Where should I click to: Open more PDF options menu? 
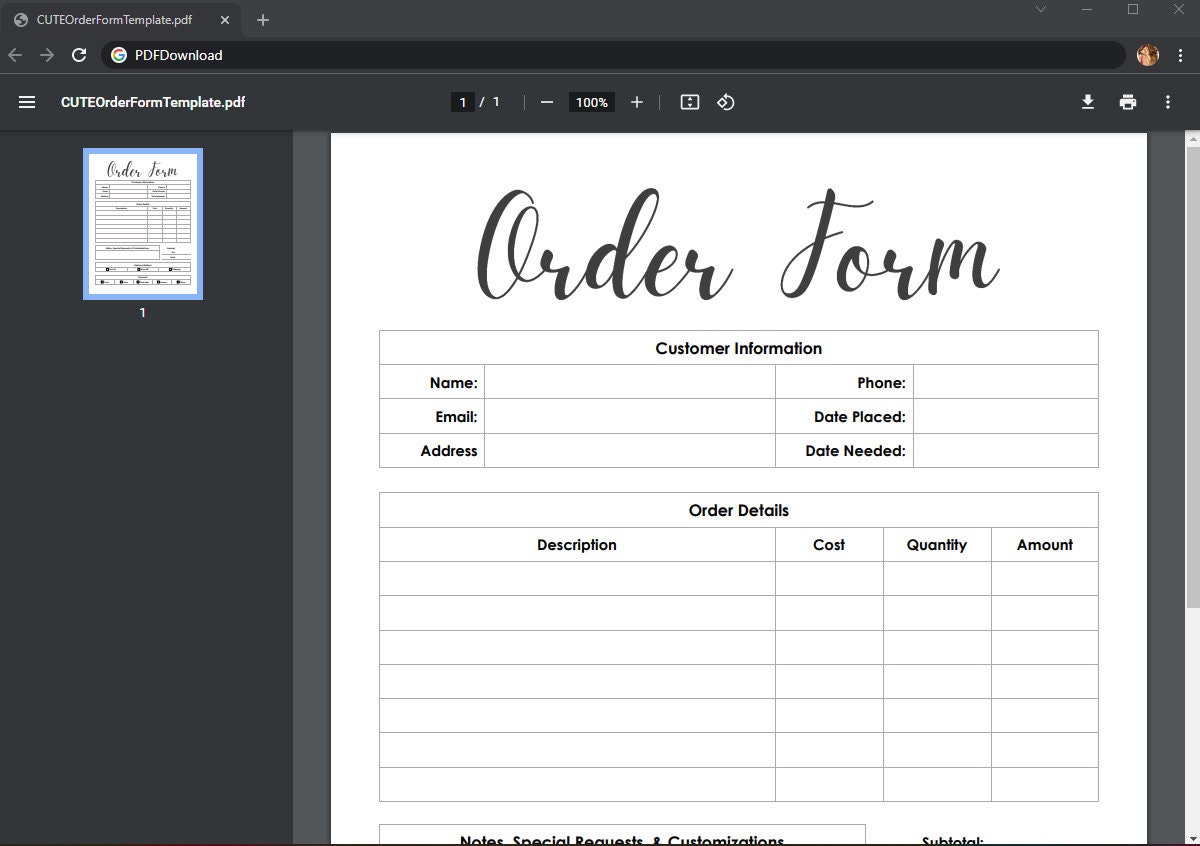click(x=1168, y=101)
